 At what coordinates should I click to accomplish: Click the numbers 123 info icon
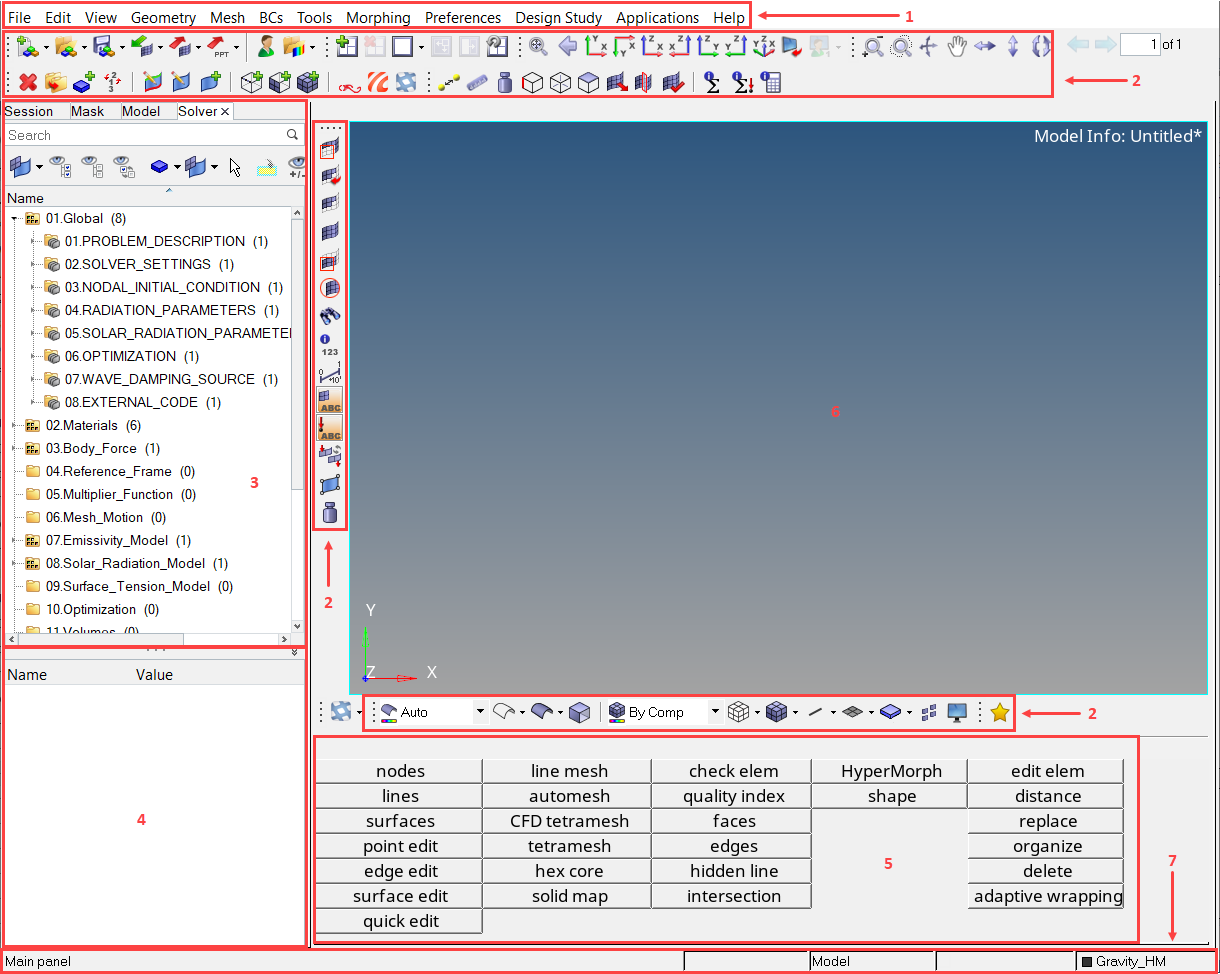click(x=330, y=345)
